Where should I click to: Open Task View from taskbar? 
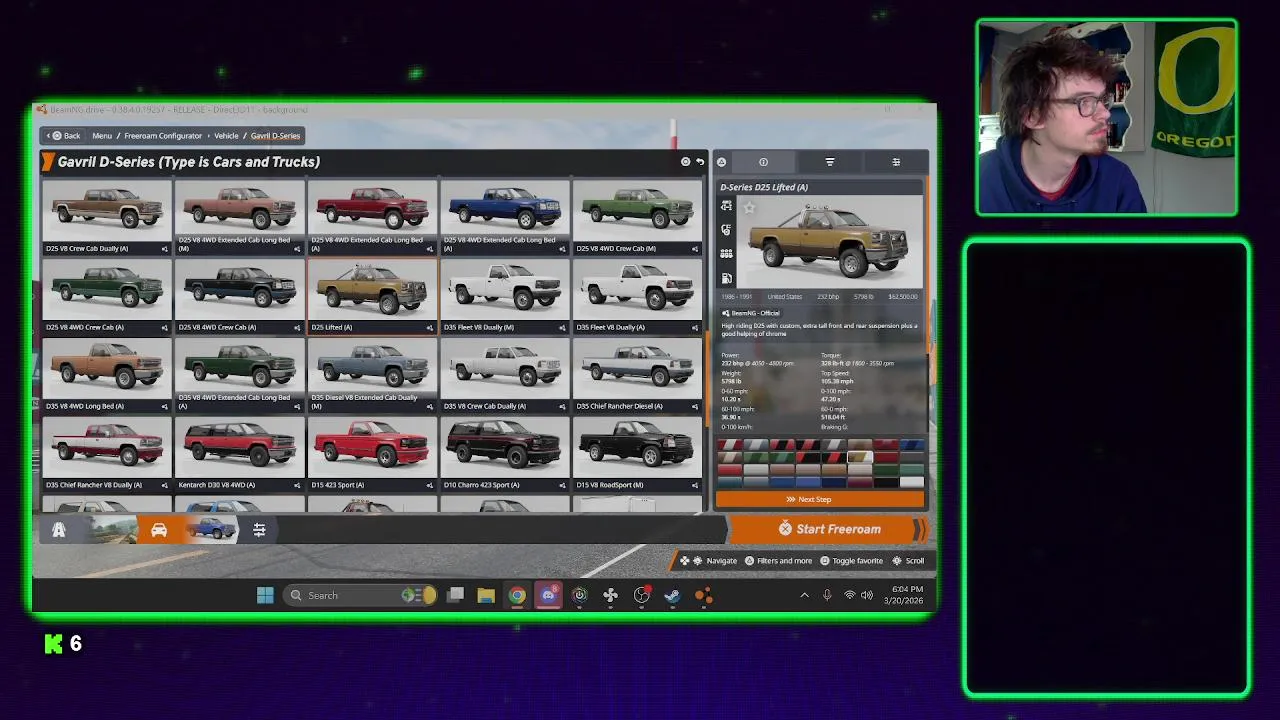coord(455,595)
